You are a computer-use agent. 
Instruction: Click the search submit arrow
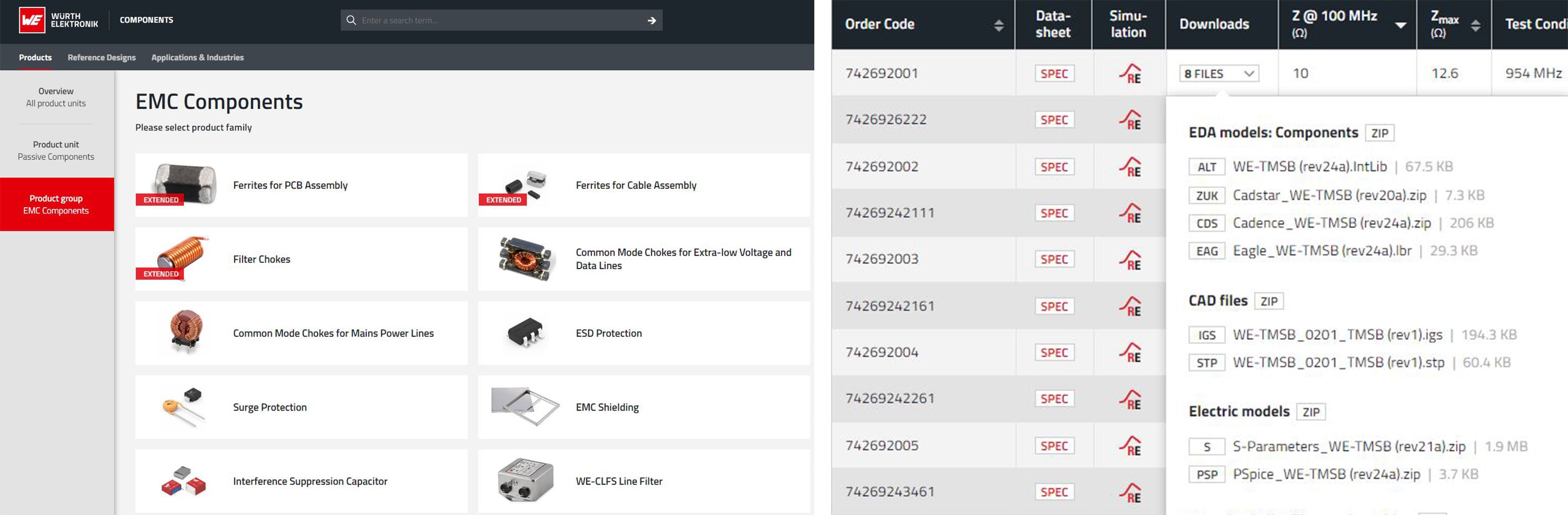(x=651, y=20)
